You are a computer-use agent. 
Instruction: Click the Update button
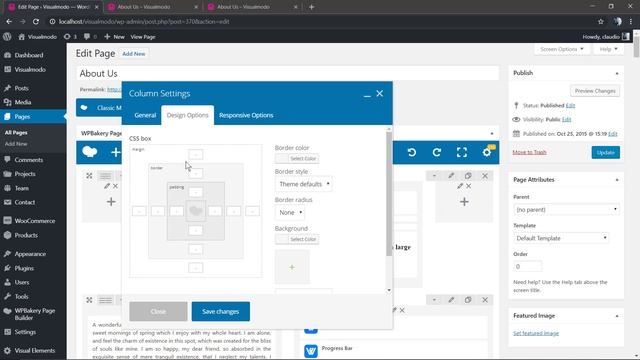coord(605,152)
